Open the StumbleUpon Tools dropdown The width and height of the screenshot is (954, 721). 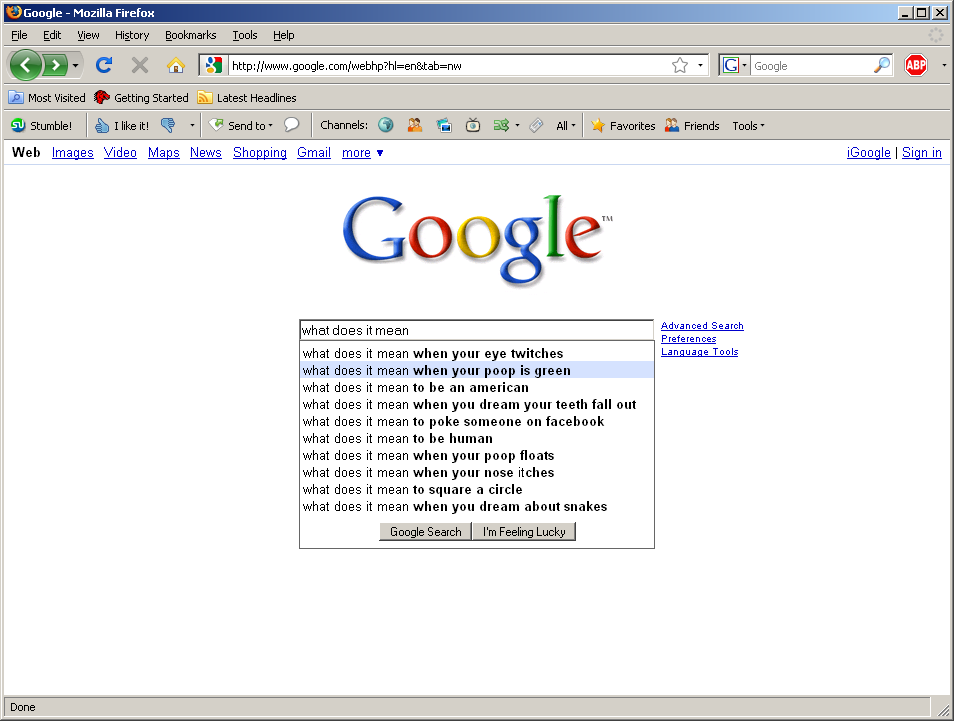coord(748,126)
